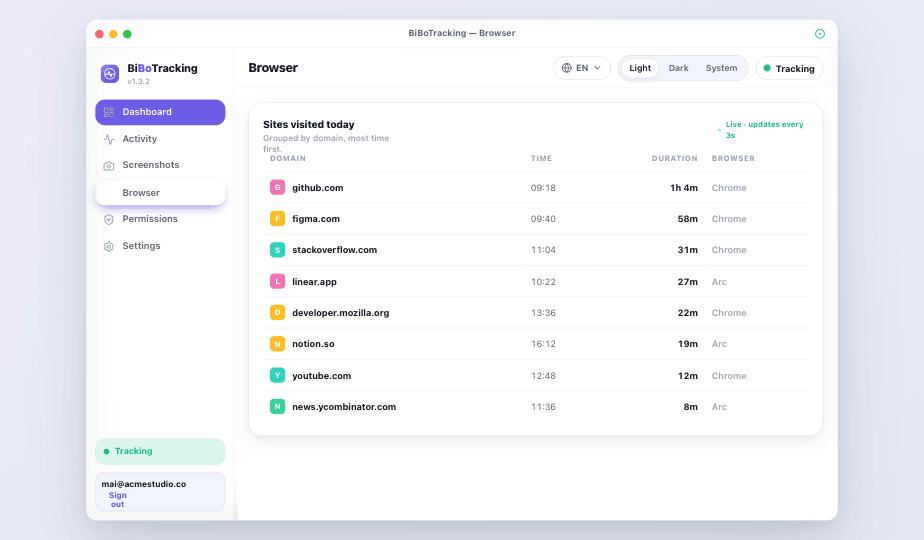The width and height of the screenshot is (924, 540).
Task: Click the 09:18 time cell
Action: [543, 187]
